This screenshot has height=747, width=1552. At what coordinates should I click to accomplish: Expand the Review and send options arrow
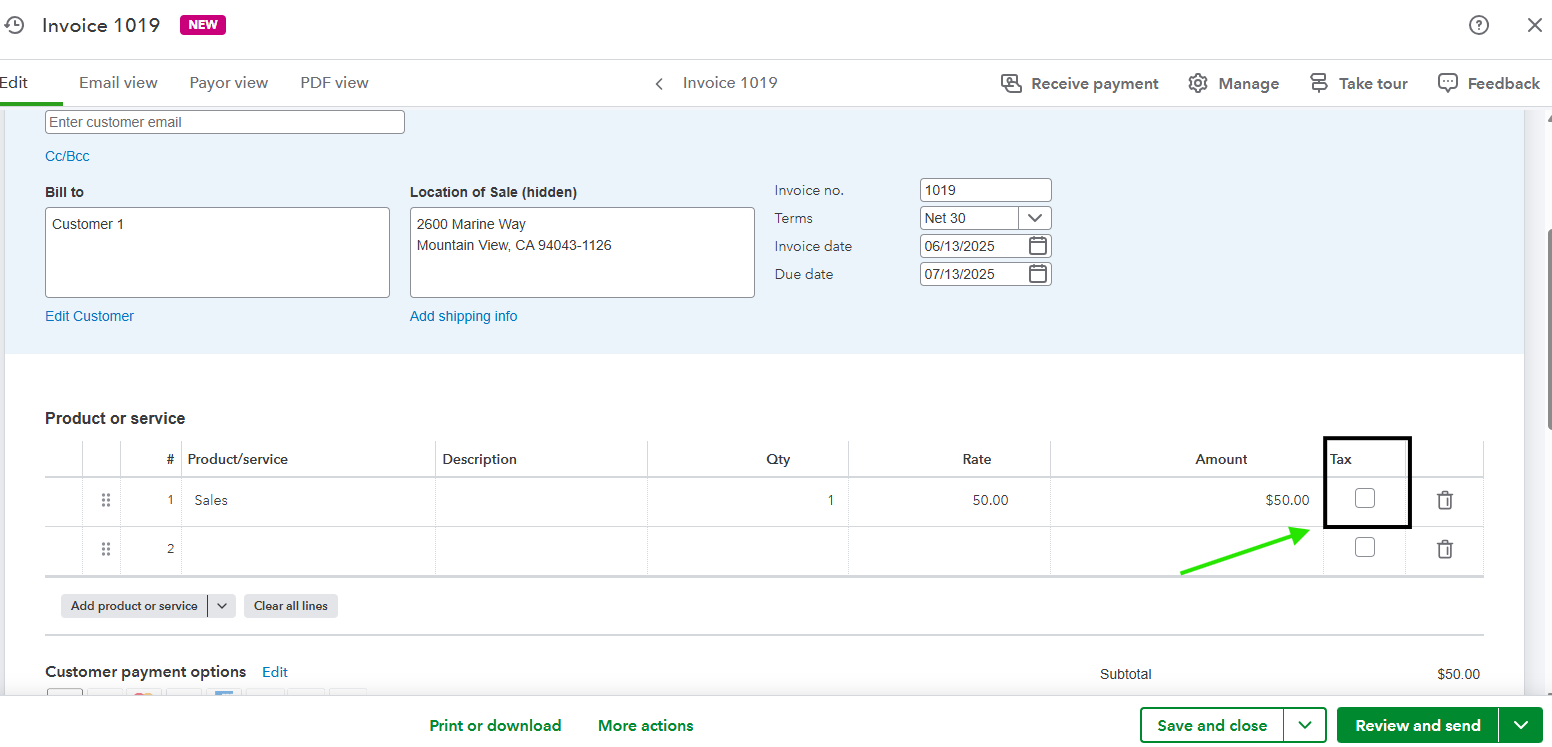pyautogui.click(x=1521, y=726)
